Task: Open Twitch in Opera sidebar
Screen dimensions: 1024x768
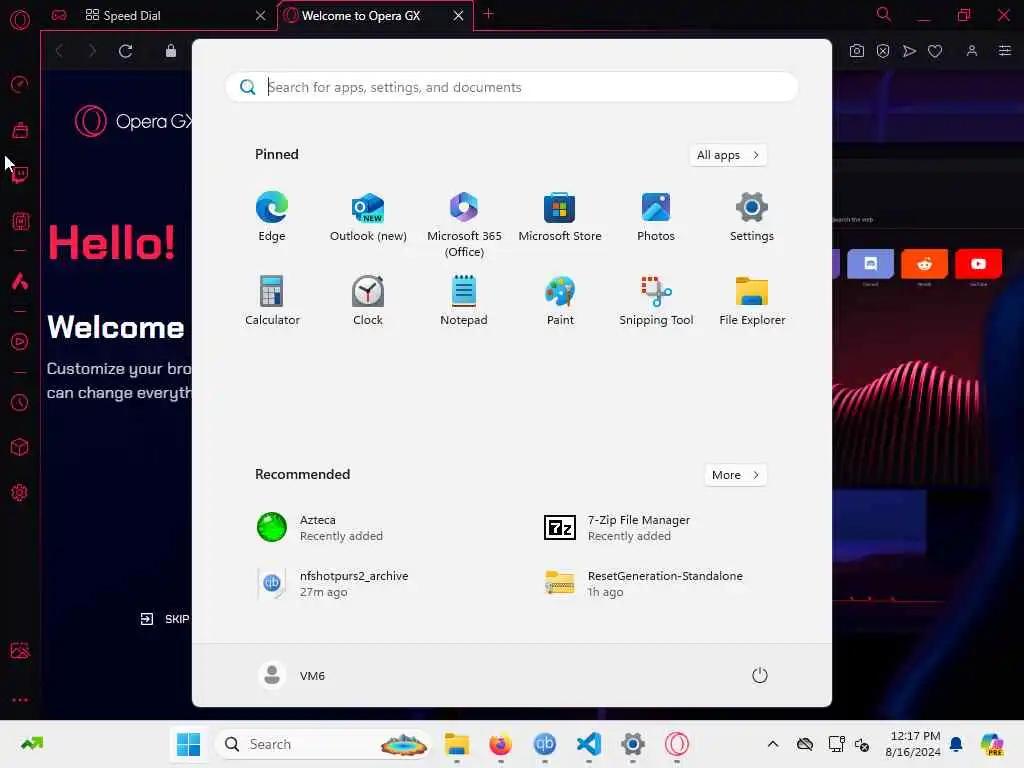Action: pyautogui.click(x=20, y=174)
